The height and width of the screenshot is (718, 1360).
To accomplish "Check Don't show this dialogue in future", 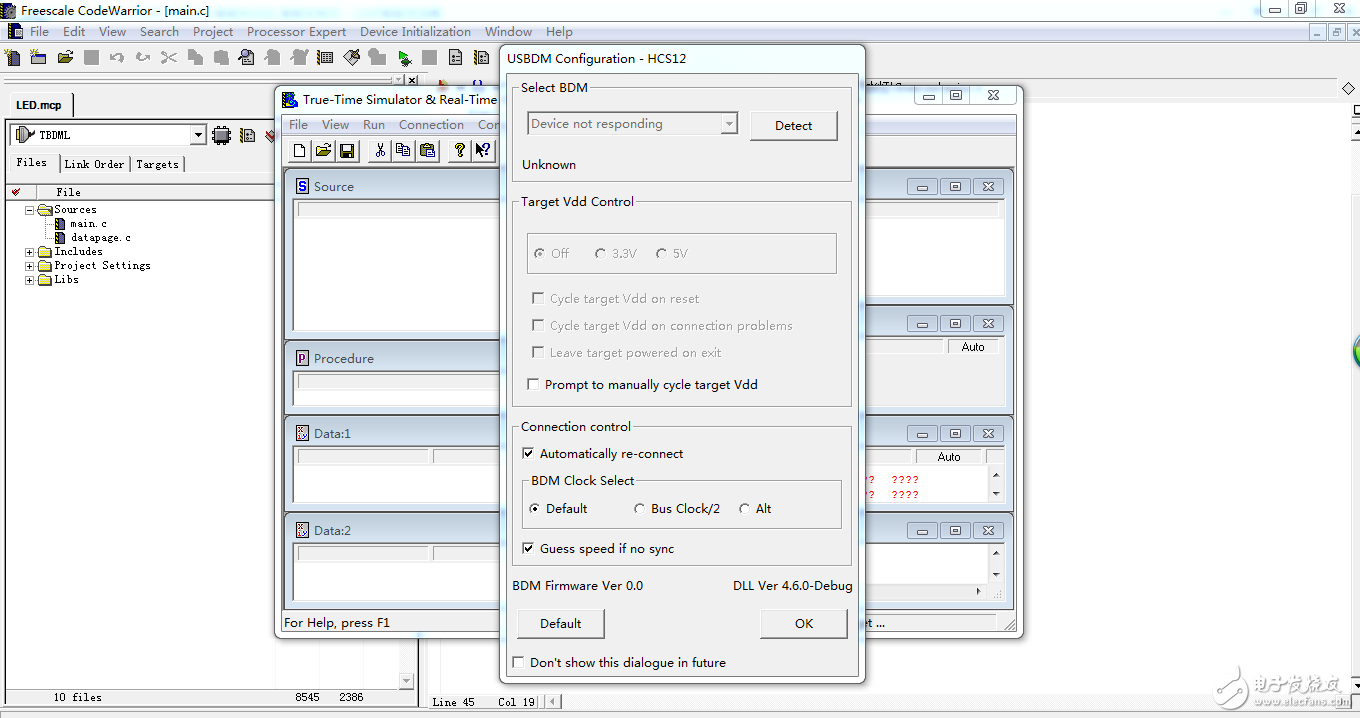I will [x=518, y=662].
